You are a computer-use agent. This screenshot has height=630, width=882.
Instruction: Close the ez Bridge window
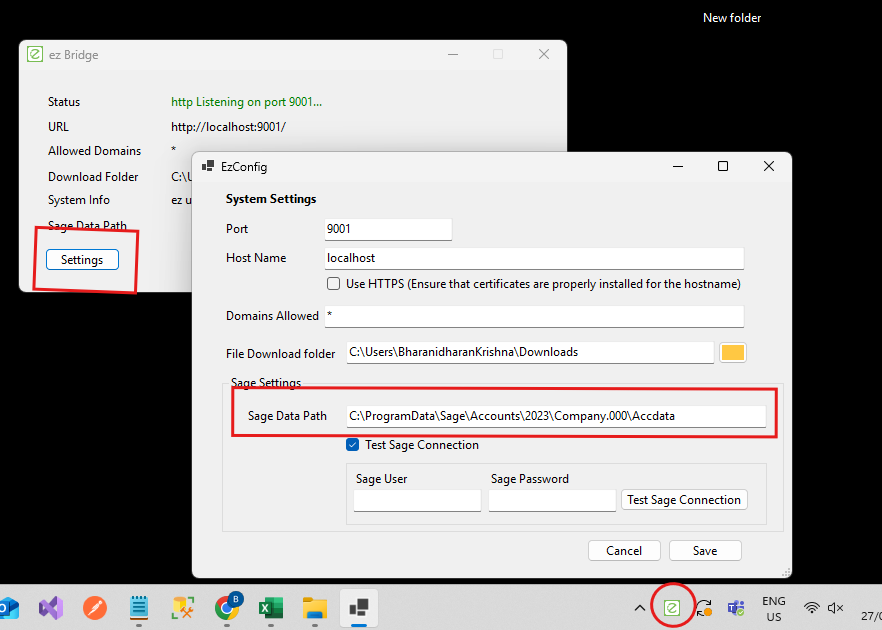[543, 54]
